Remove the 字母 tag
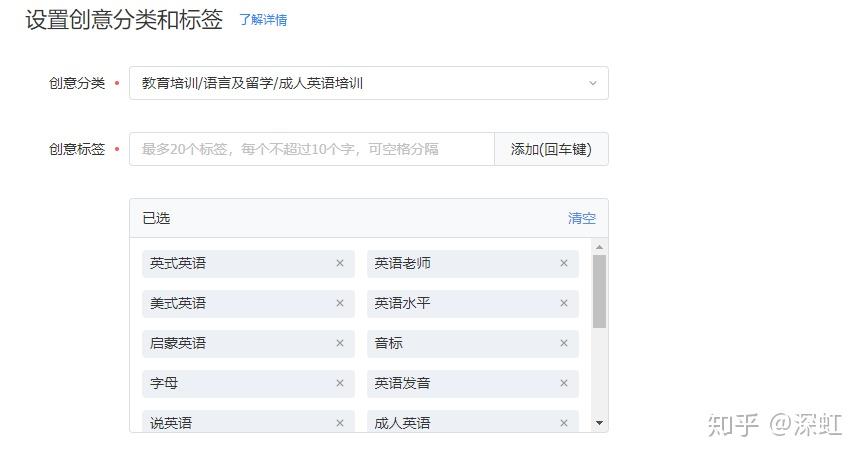Image resolution: width=864 pixels, height=459 pixels. tap(340, 383)
